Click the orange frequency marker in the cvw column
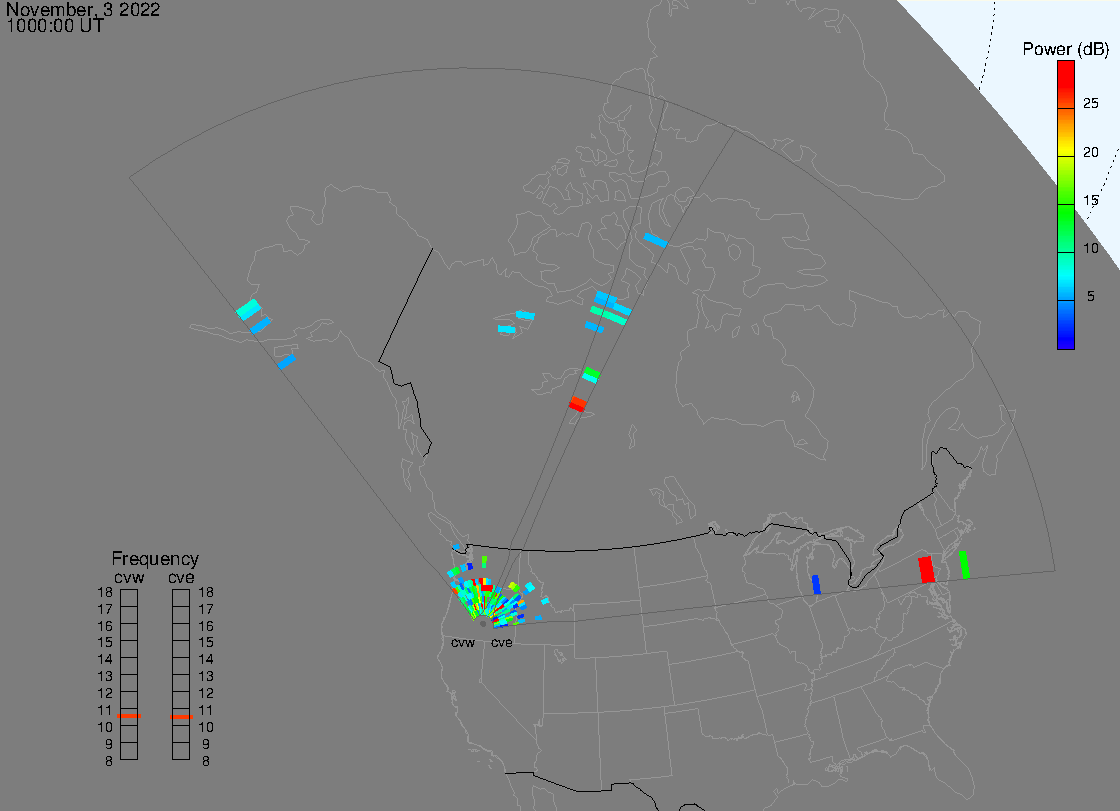 [x=129, y=716]
